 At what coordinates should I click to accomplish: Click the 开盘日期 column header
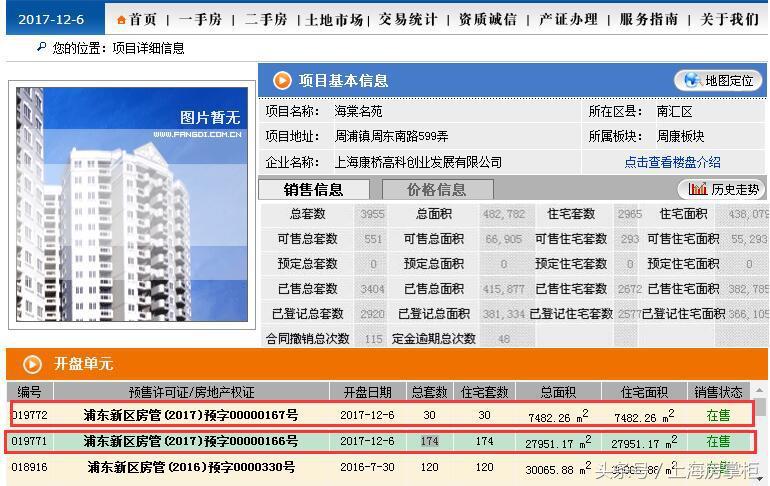pos(368,392)
